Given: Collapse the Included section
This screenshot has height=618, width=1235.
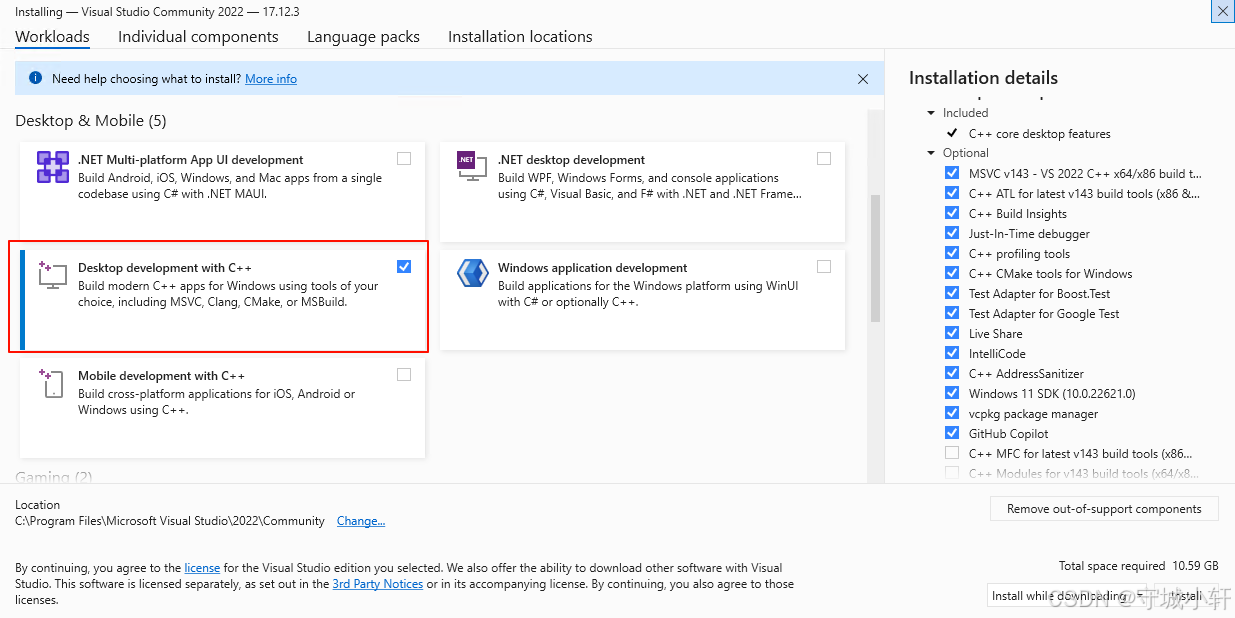Looking at the screenshot, I should coord(931,113).
